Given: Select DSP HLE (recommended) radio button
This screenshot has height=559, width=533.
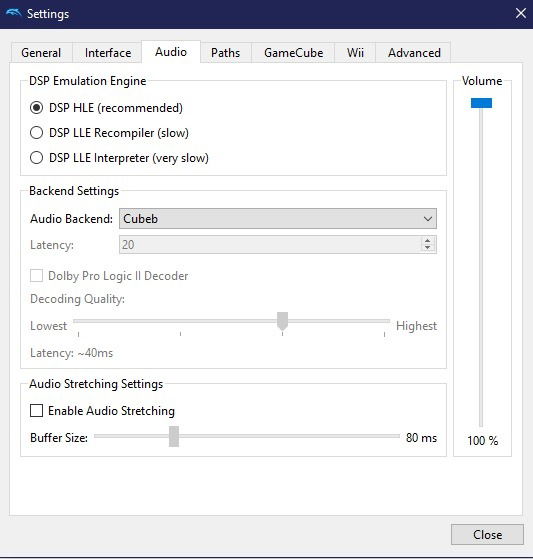Looking at the screenshot, I should pyautogui.click(x=36, y=108).
